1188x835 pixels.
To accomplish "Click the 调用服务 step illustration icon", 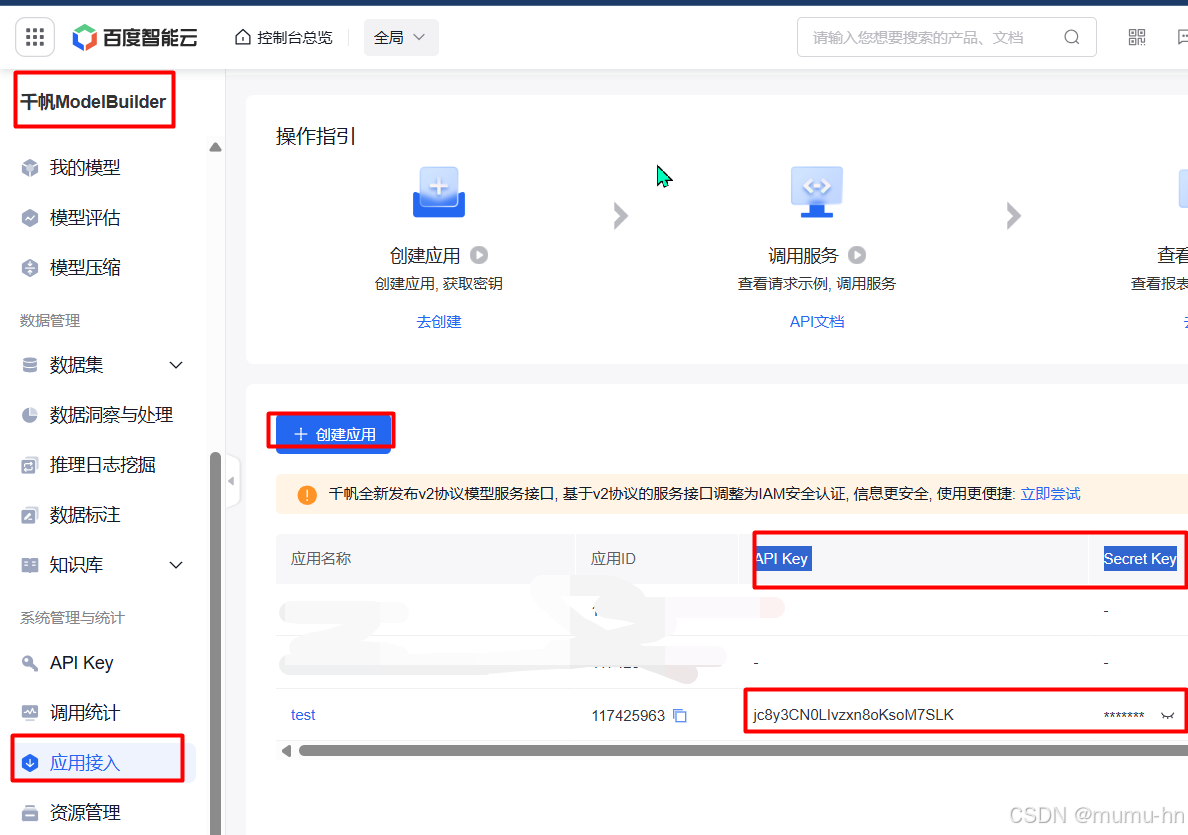I will click(x=817, y=192).
